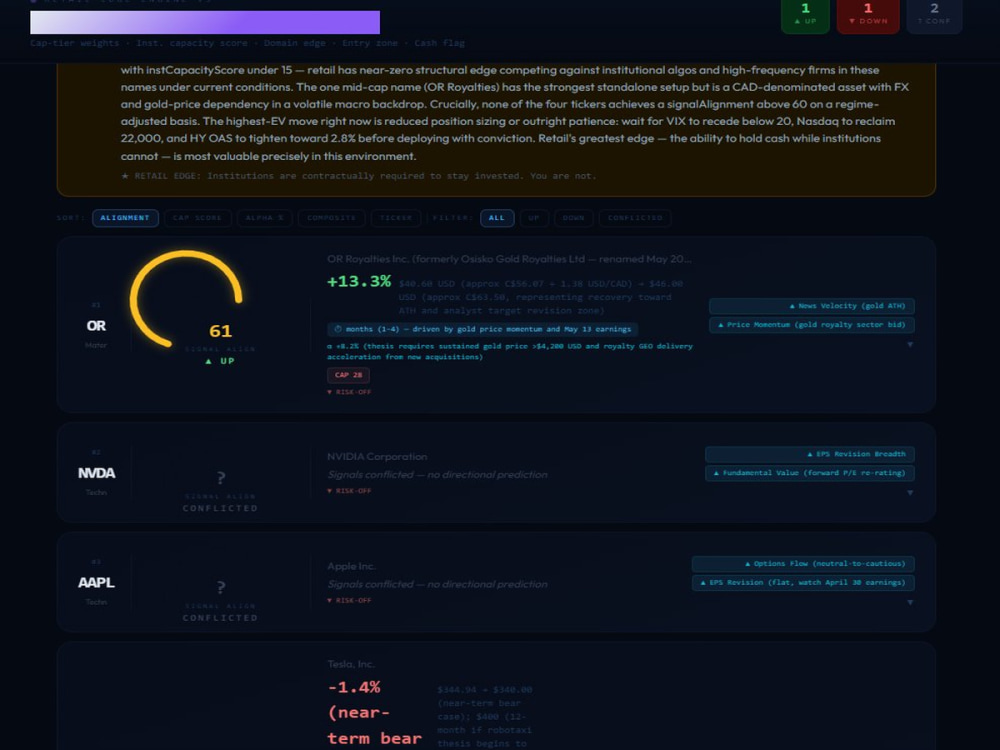The image size is (1000, 750).
Task: Sort the list by Alpha %
Action: (265, 218)
